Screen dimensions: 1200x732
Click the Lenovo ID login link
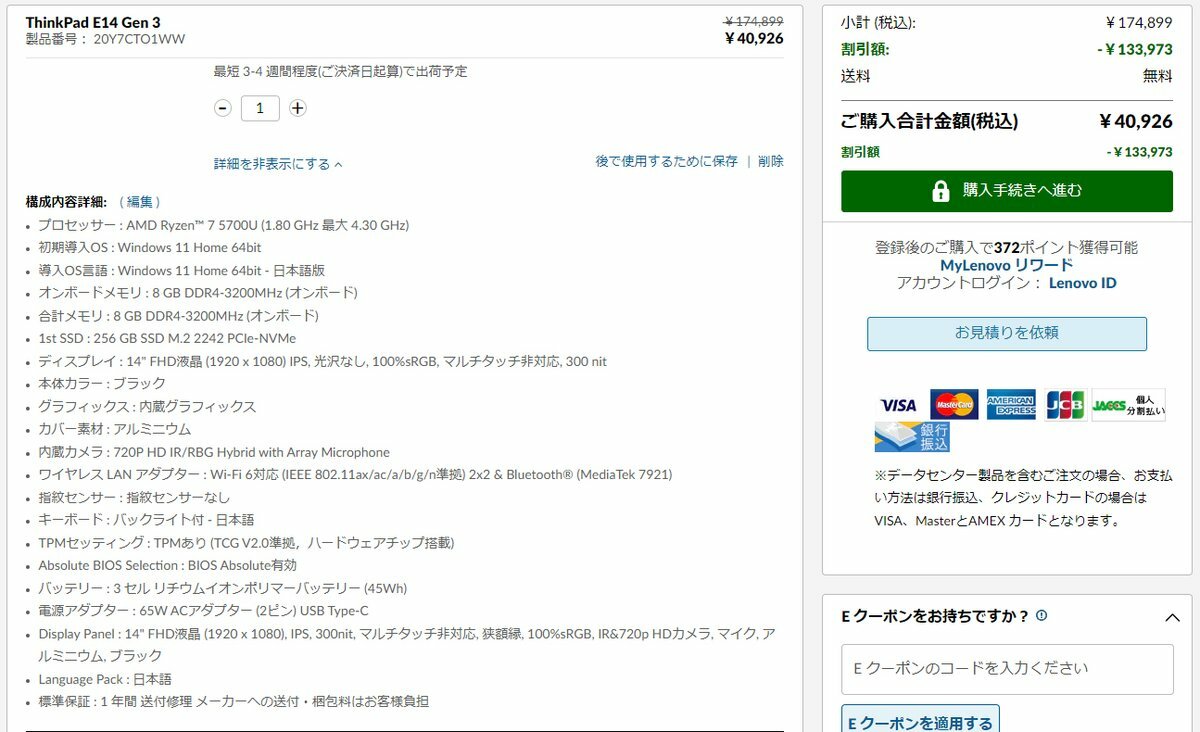tap(1082, 283)
